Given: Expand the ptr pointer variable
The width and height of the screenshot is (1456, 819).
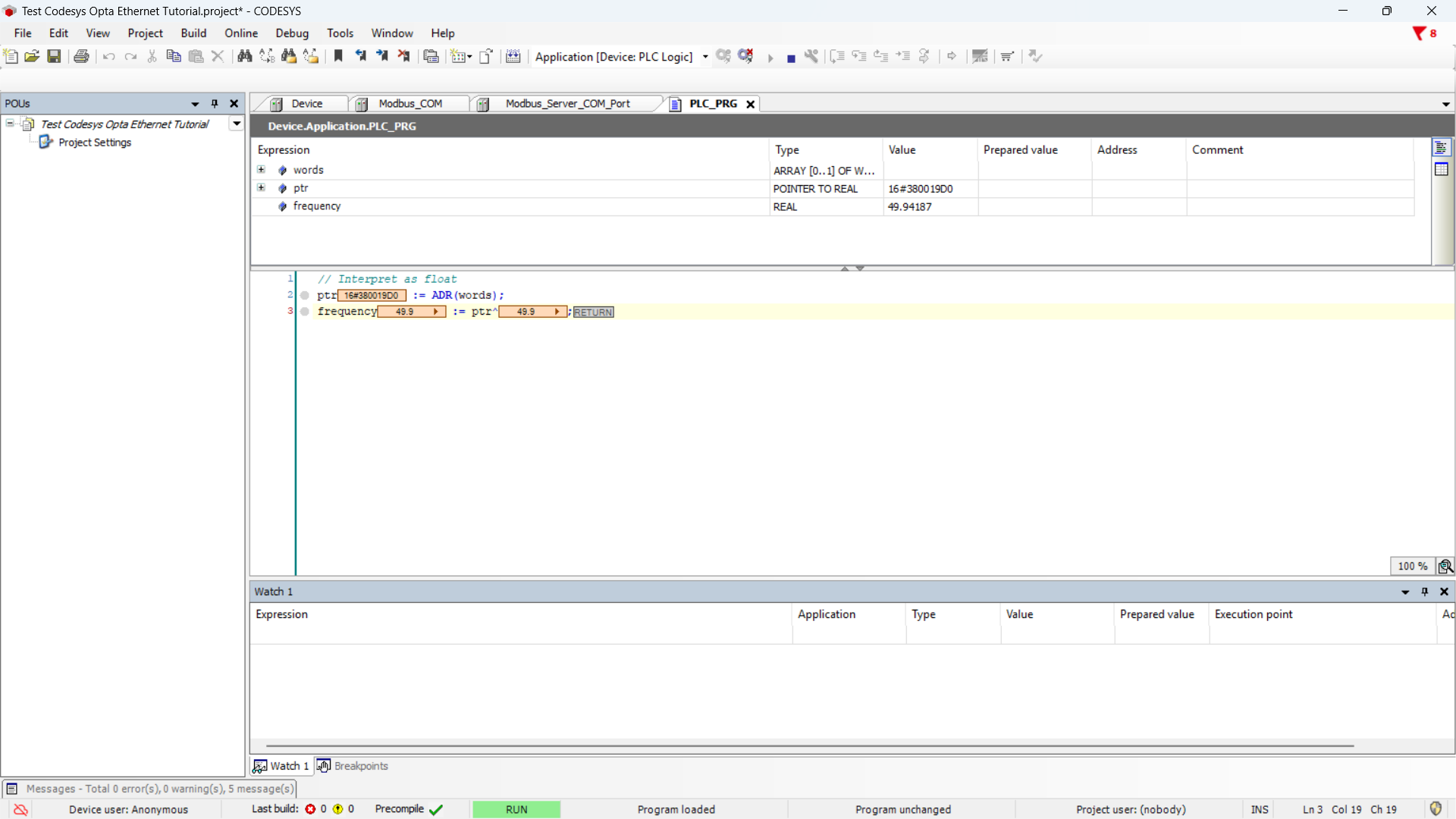Looking at the screenshot, I should 262,188.
